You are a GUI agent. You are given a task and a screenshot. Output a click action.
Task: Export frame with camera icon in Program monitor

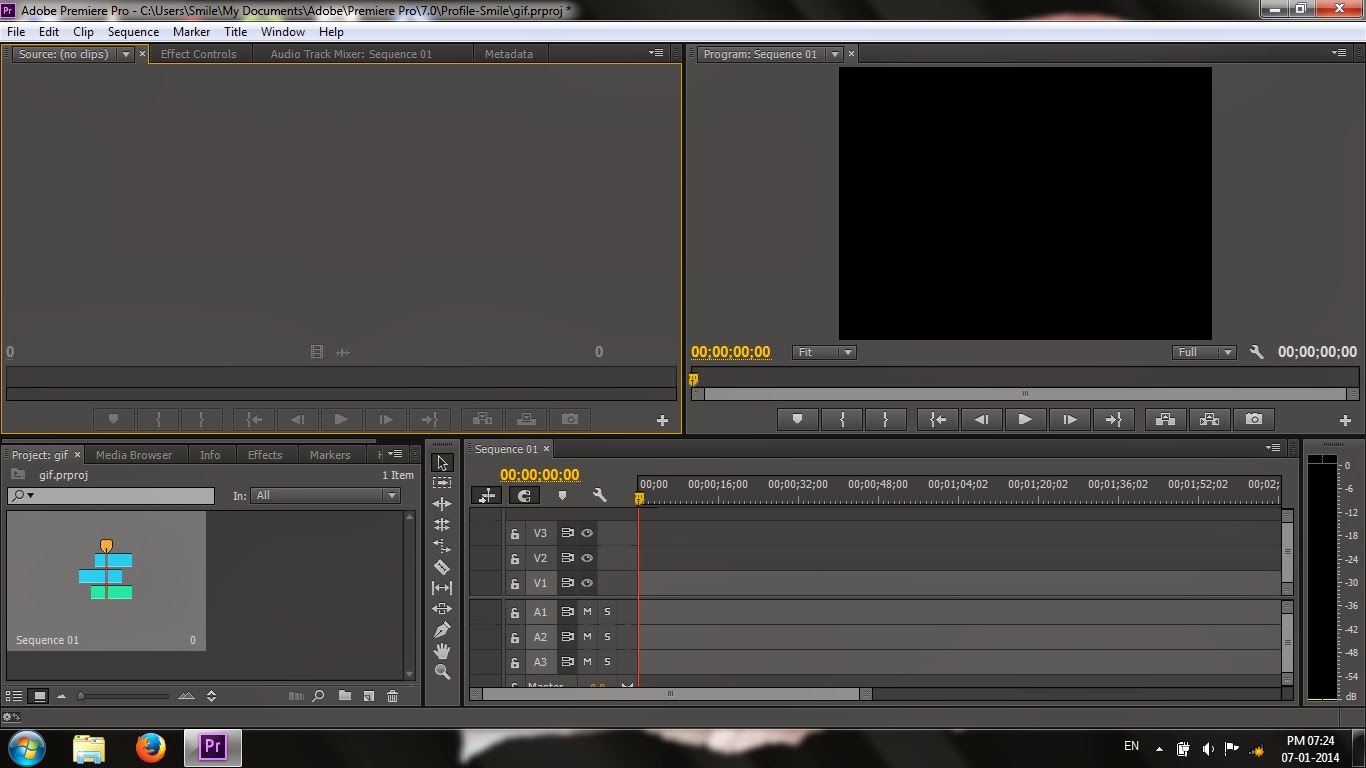[x=1254, y=420]
